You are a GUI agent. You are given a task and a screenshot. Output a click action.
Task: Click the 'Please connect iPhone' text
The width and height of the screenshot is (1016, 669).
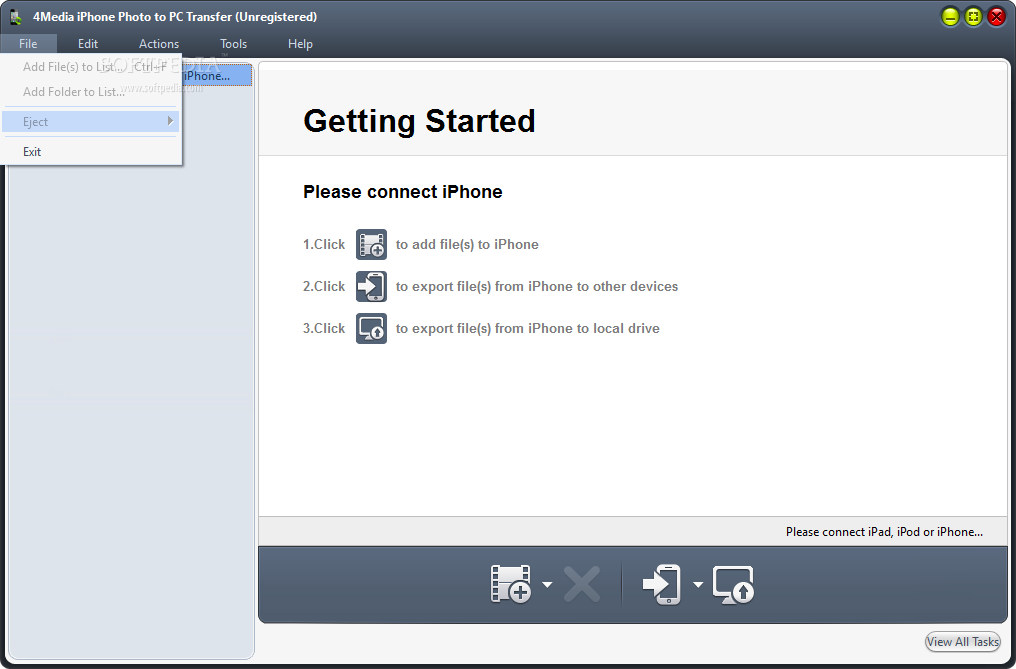coord(402,192)
